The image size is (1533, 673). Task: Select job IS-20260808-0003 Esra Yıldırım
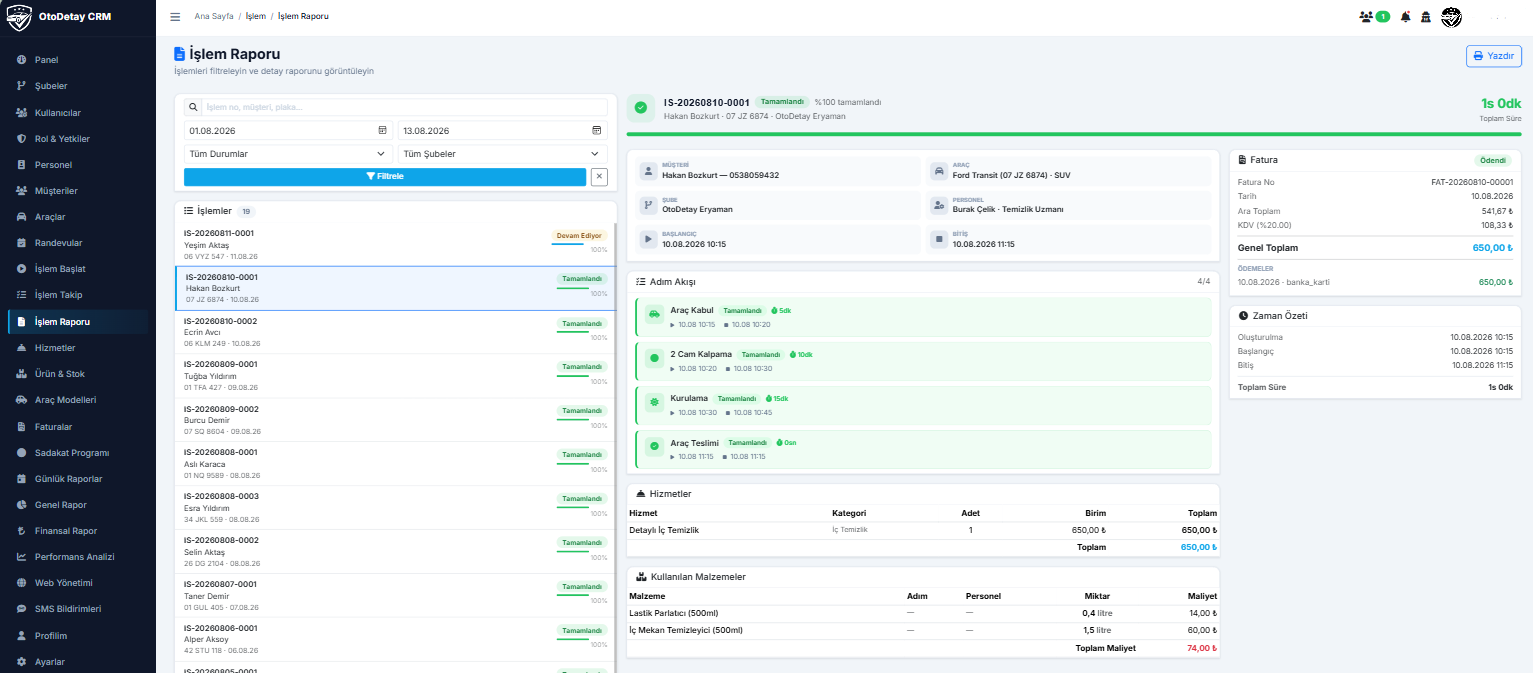(396, 508)
